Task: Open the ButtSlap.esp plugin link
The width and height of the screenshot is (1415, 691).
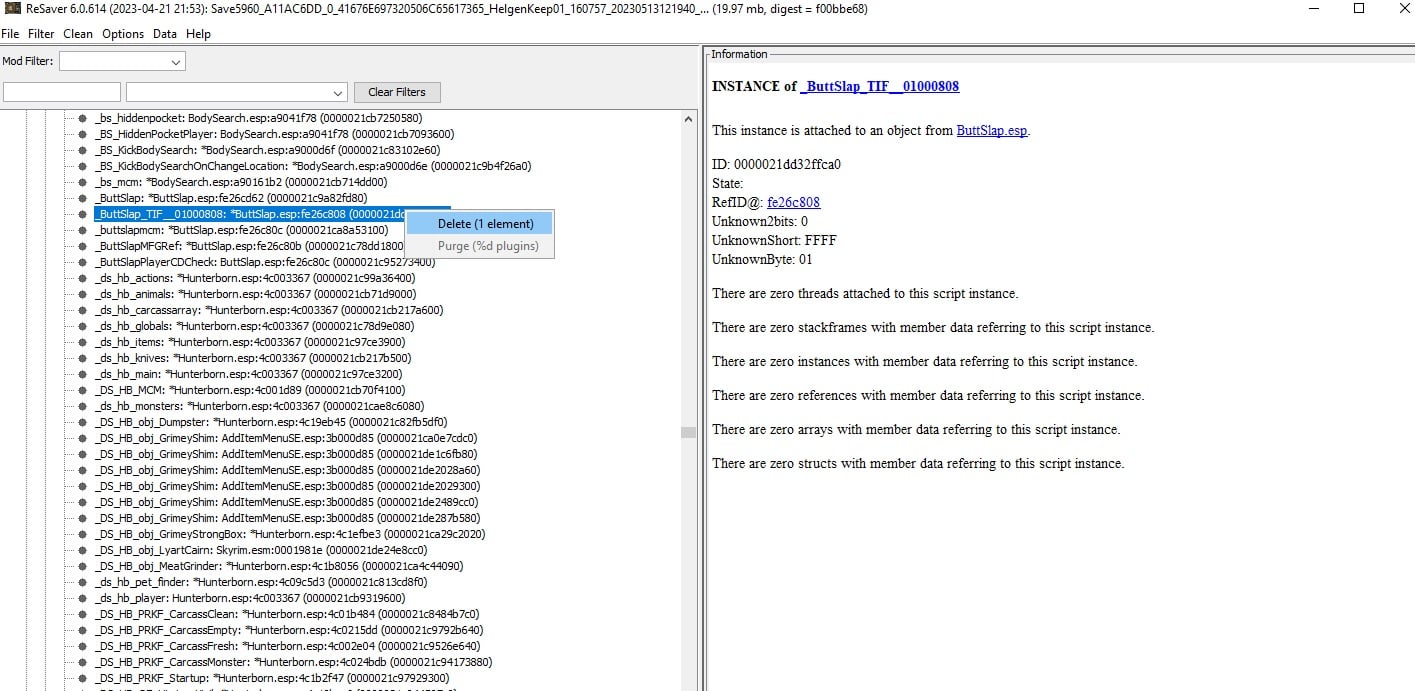Action: [x=991, y=130]
